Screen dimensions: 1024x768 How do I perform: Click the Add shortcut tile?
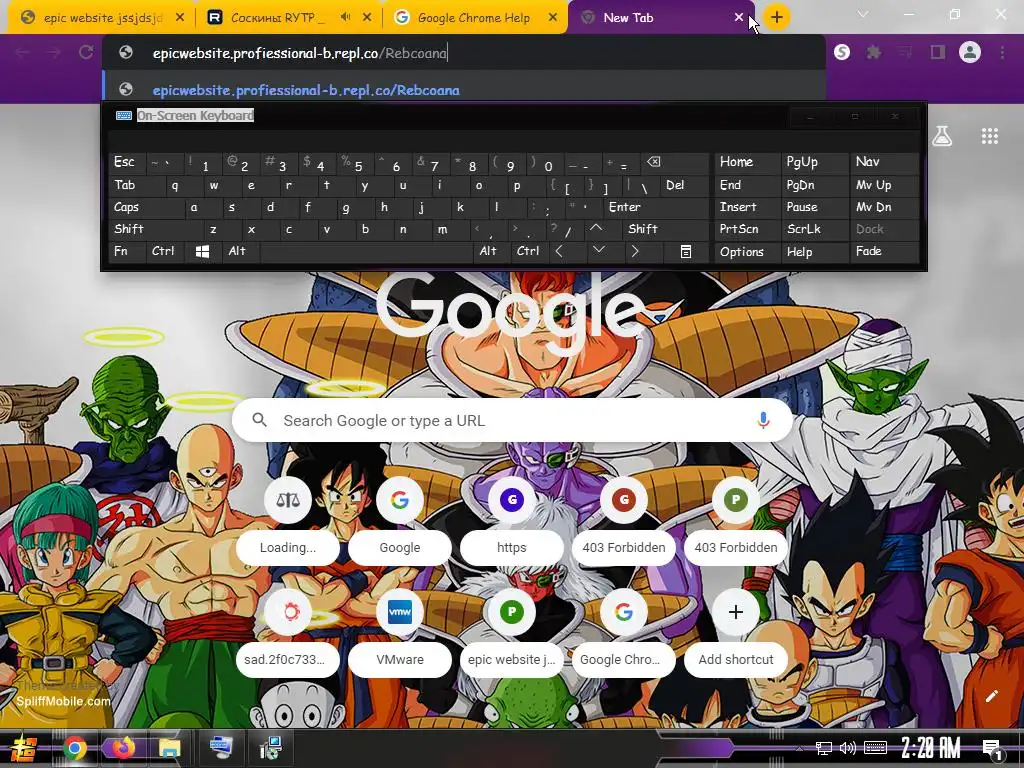[x=735, y=632]
